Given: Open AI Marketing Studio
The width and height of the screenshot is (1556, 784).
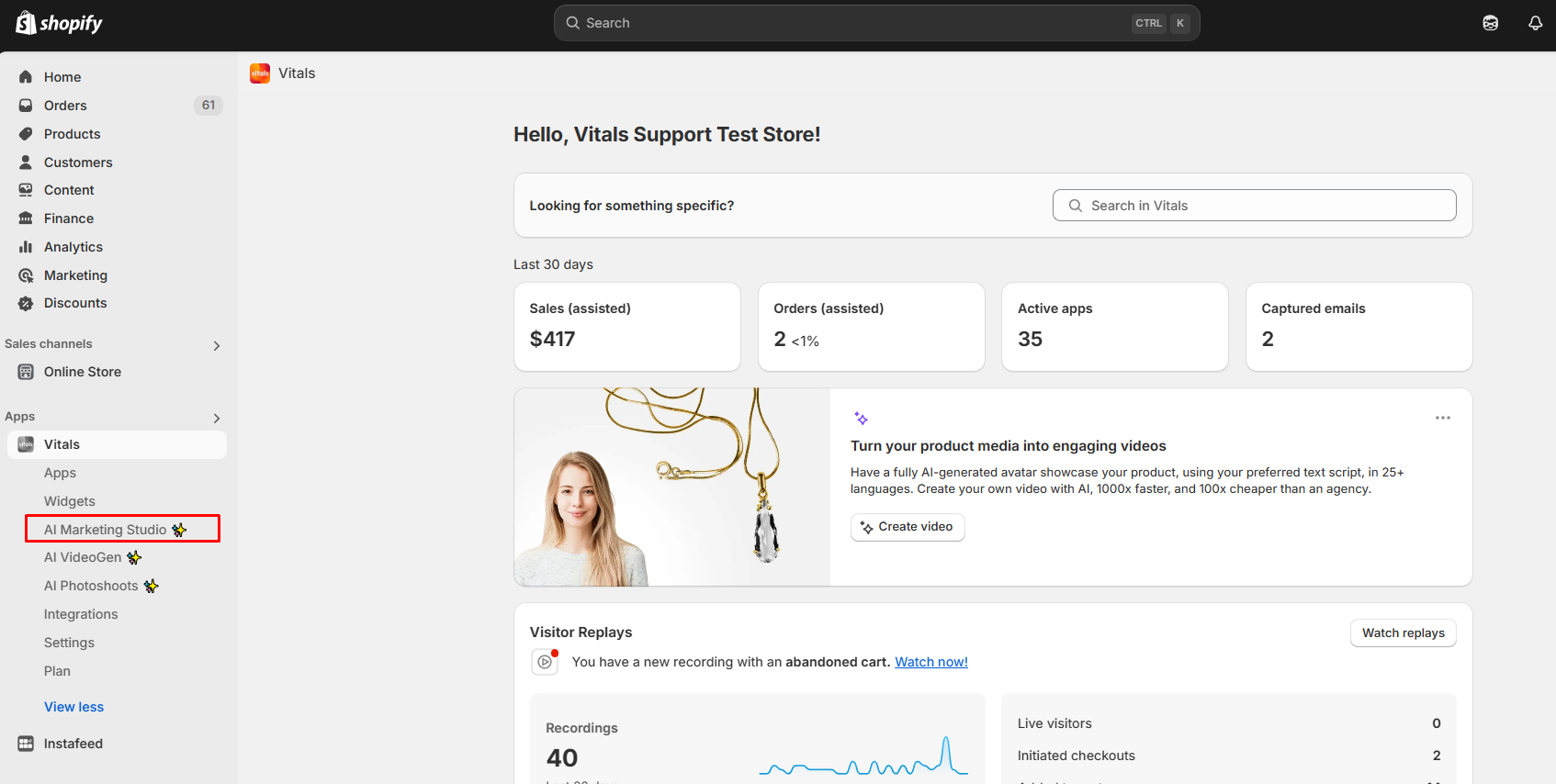Looking at the screenshot, I should 122,529.
